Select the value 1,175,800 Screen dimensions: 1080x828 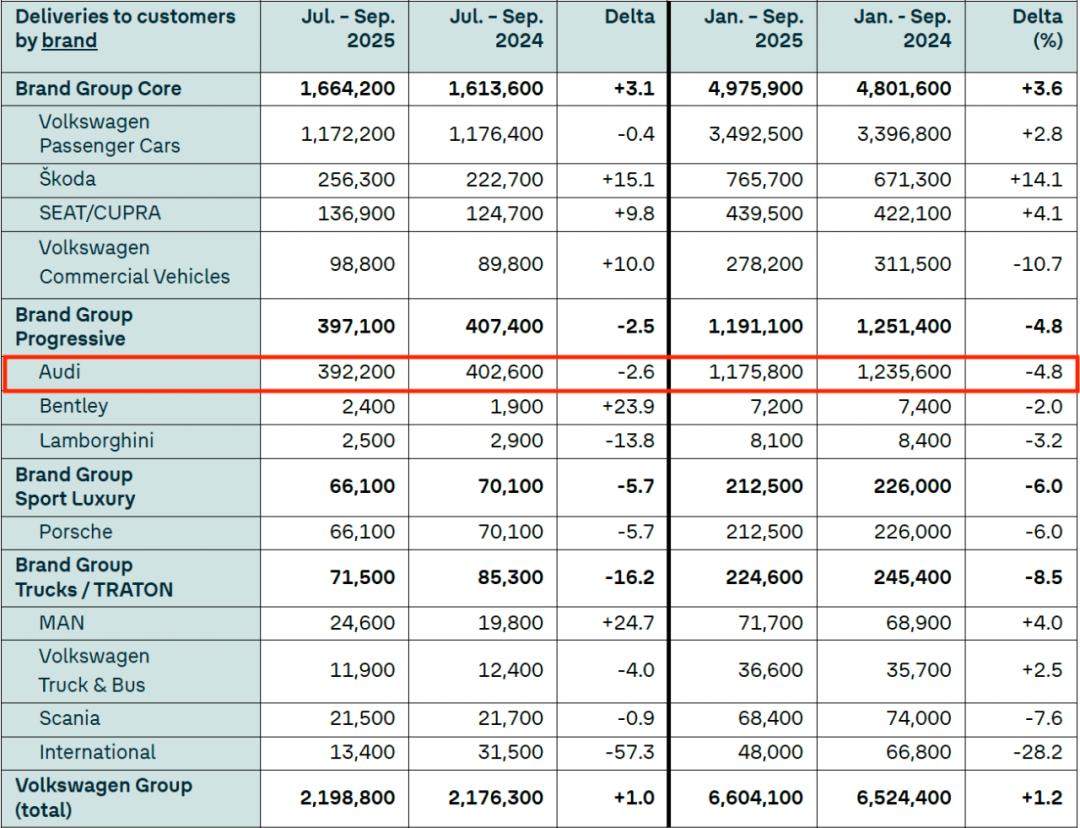pyautogui.click(x=756, y=372)
